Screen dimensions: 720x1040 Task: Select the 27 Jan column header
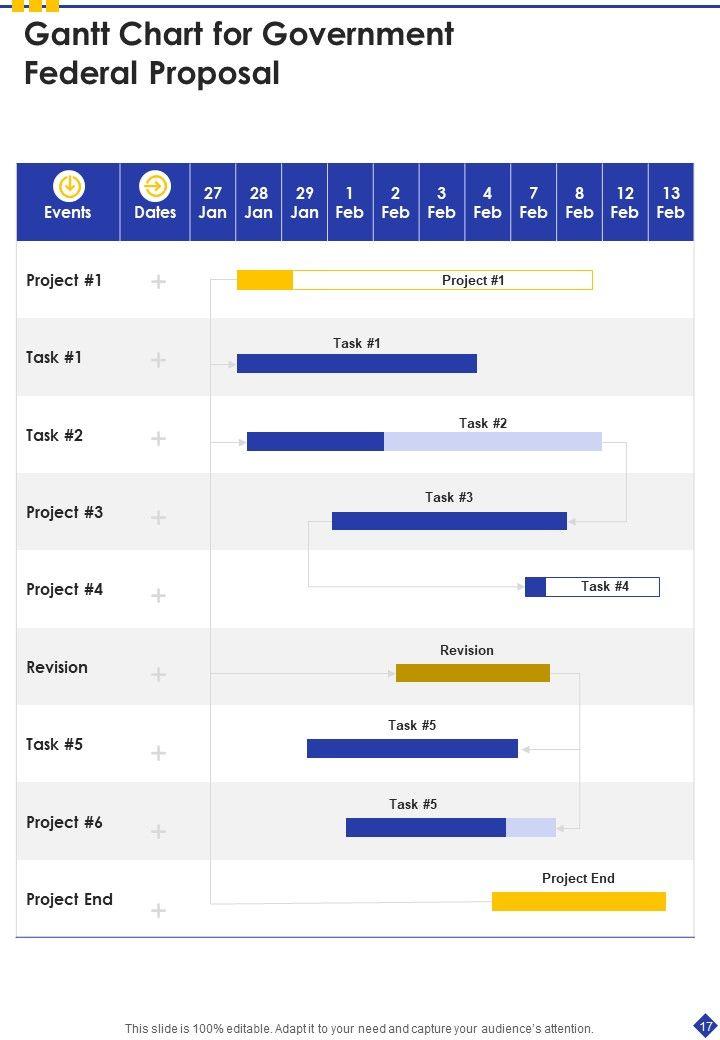click(213, 202)
